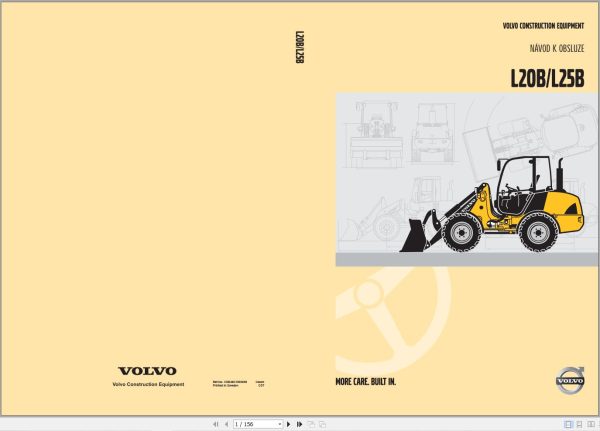The image size is (600, 431).
Task: Switch to continuous scrolling page view
Action: 580,424
